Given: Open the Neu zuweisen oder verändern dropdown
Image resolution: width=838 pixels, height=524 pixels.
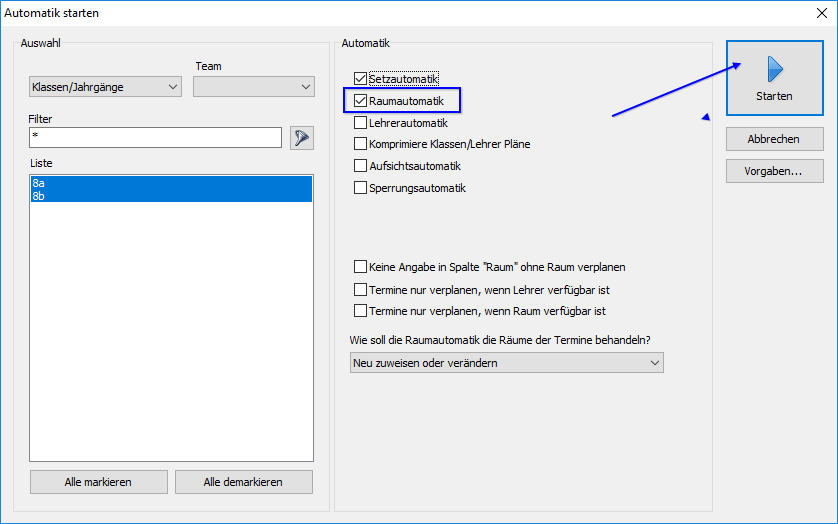Looking at the screenshot, I should coord(507,363).
